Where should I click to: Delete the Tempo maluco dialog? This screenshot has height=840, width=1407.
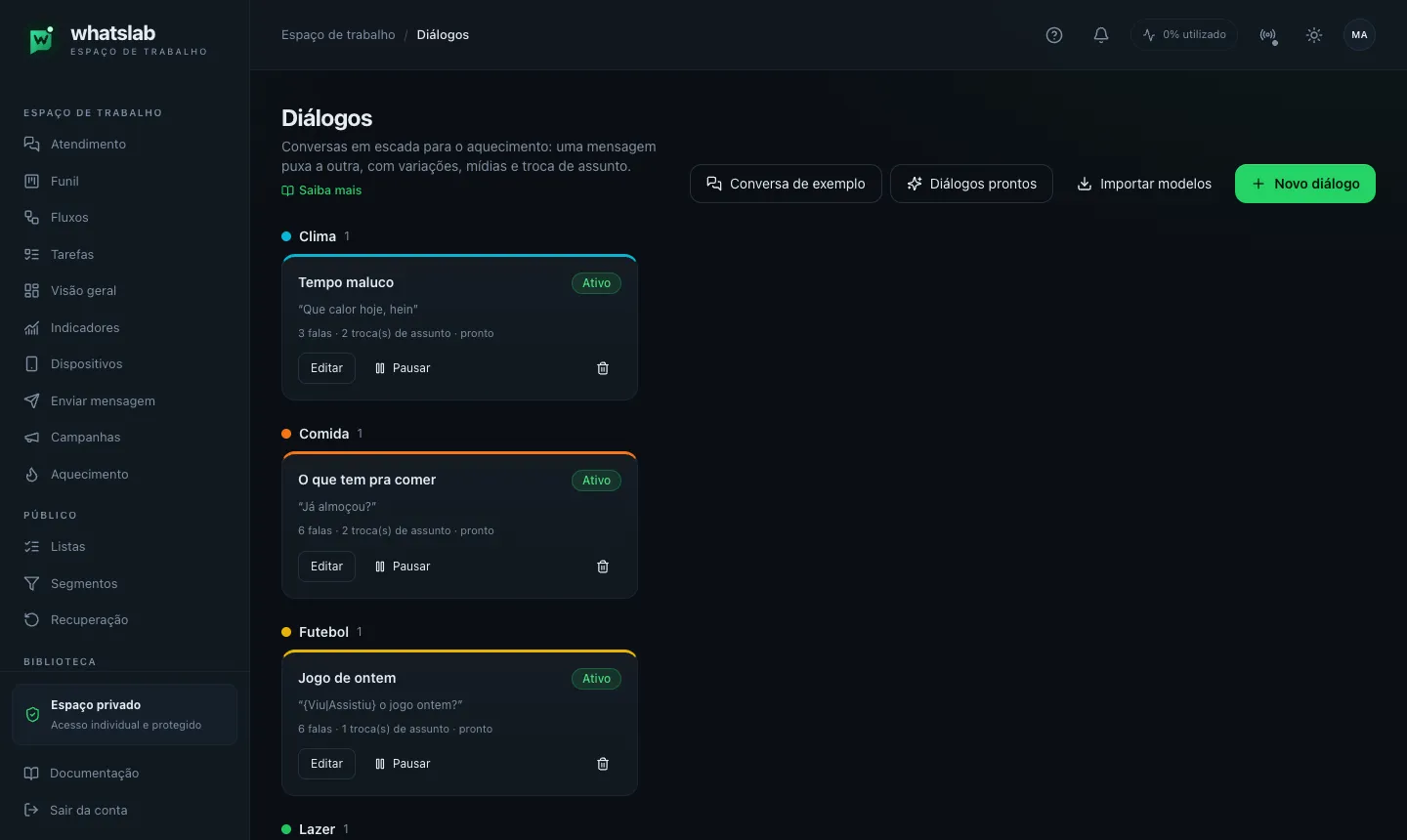tap(603, 368)
